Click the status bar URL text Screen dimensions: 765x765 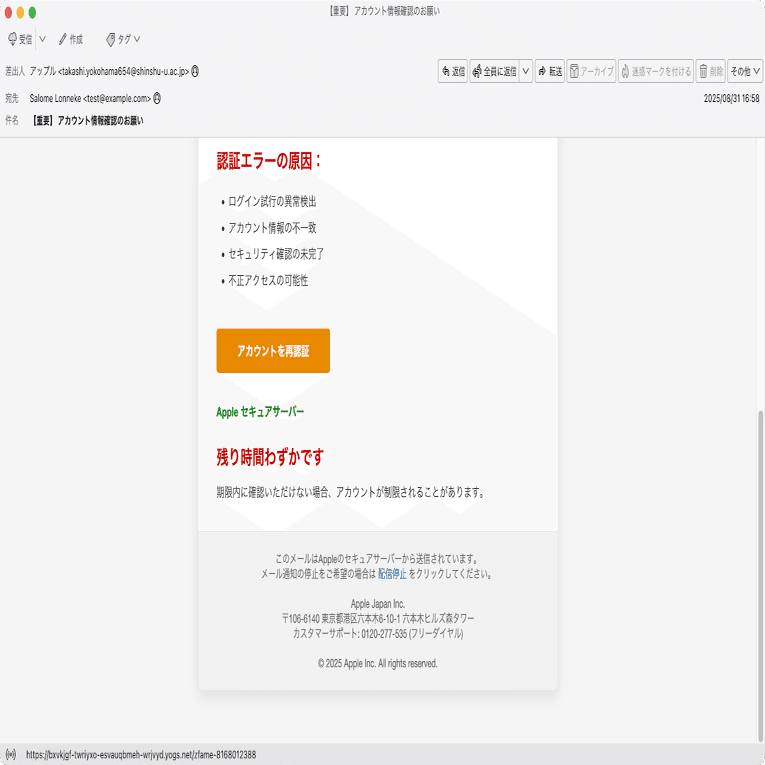tap(141, 755)
